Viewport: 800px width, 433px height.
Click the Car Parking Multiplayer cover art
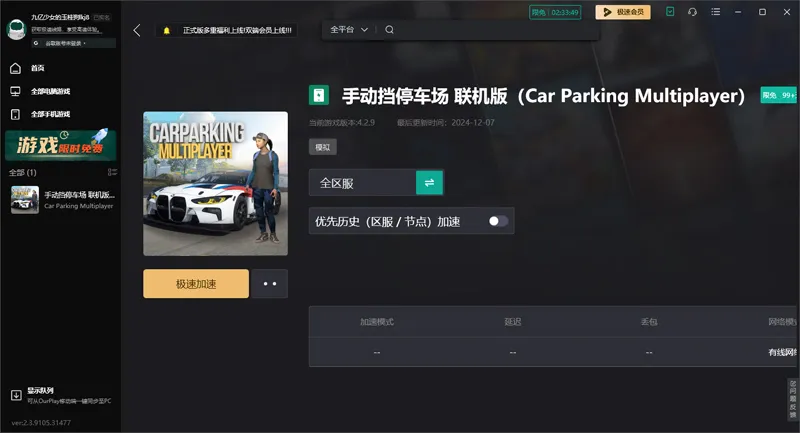215,184
